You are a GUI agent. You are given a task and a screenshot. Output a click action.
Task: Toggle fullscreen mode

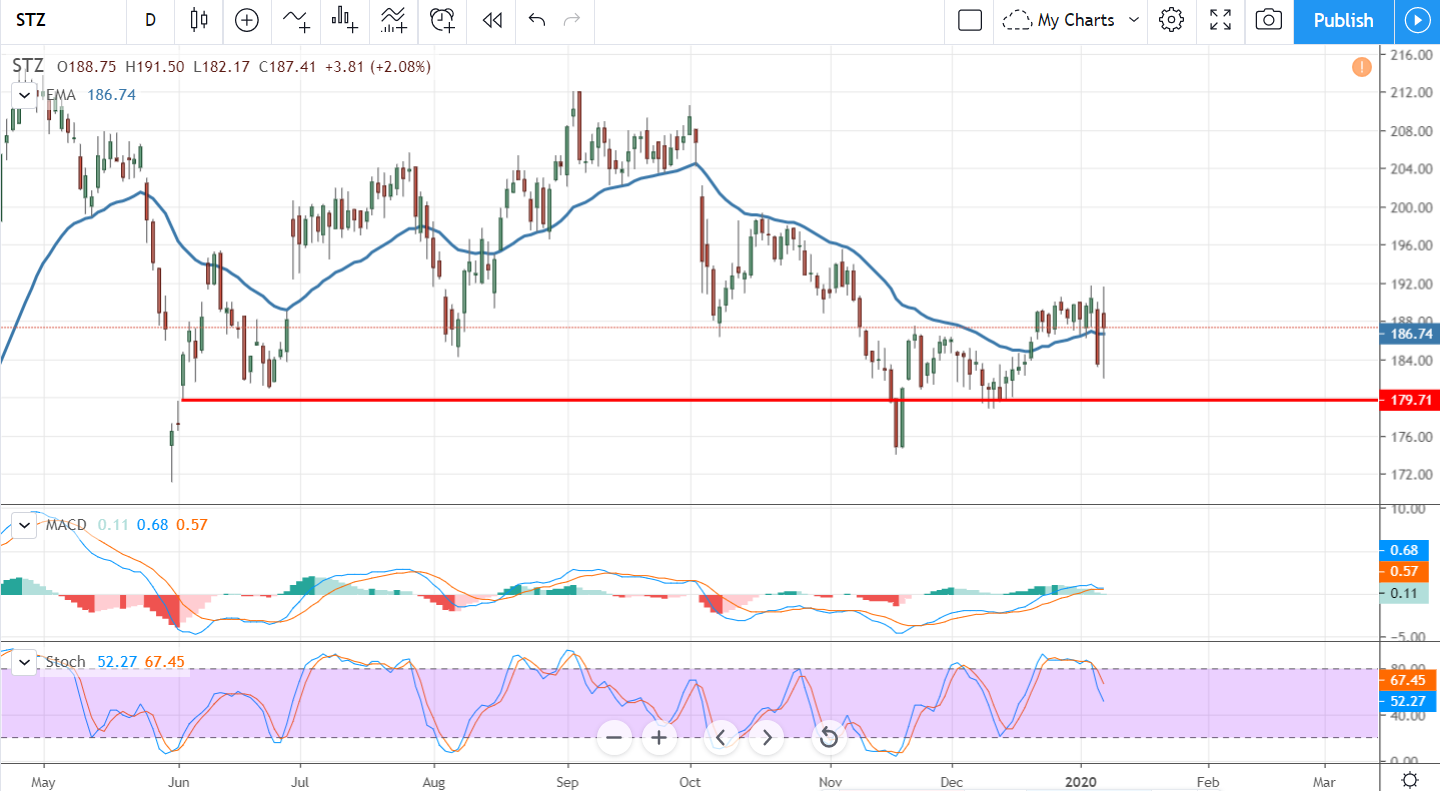tap(1220, 20)
